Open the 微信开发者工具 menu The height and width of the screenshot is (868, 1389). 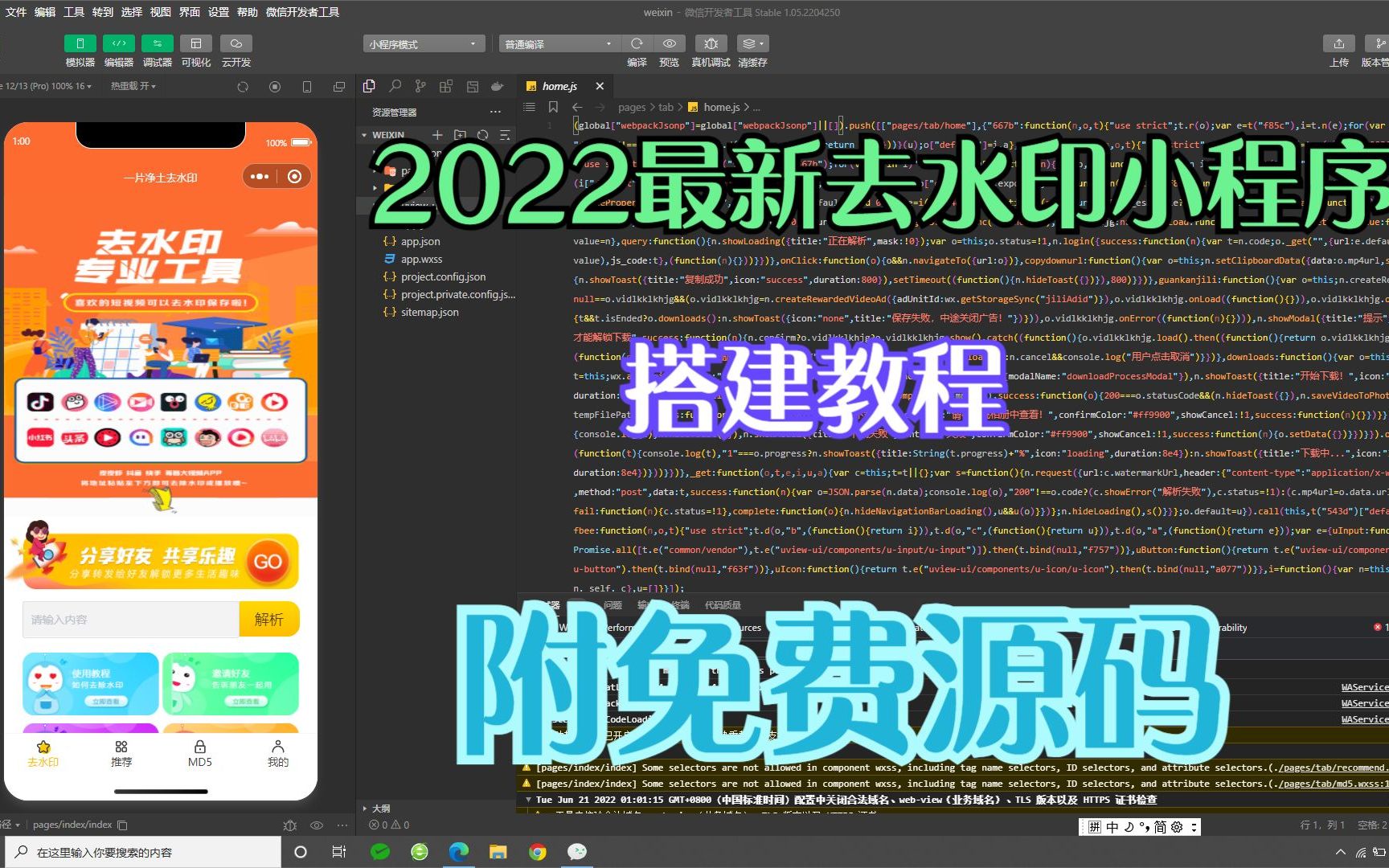pyautogui.click(x=302, y=12)
